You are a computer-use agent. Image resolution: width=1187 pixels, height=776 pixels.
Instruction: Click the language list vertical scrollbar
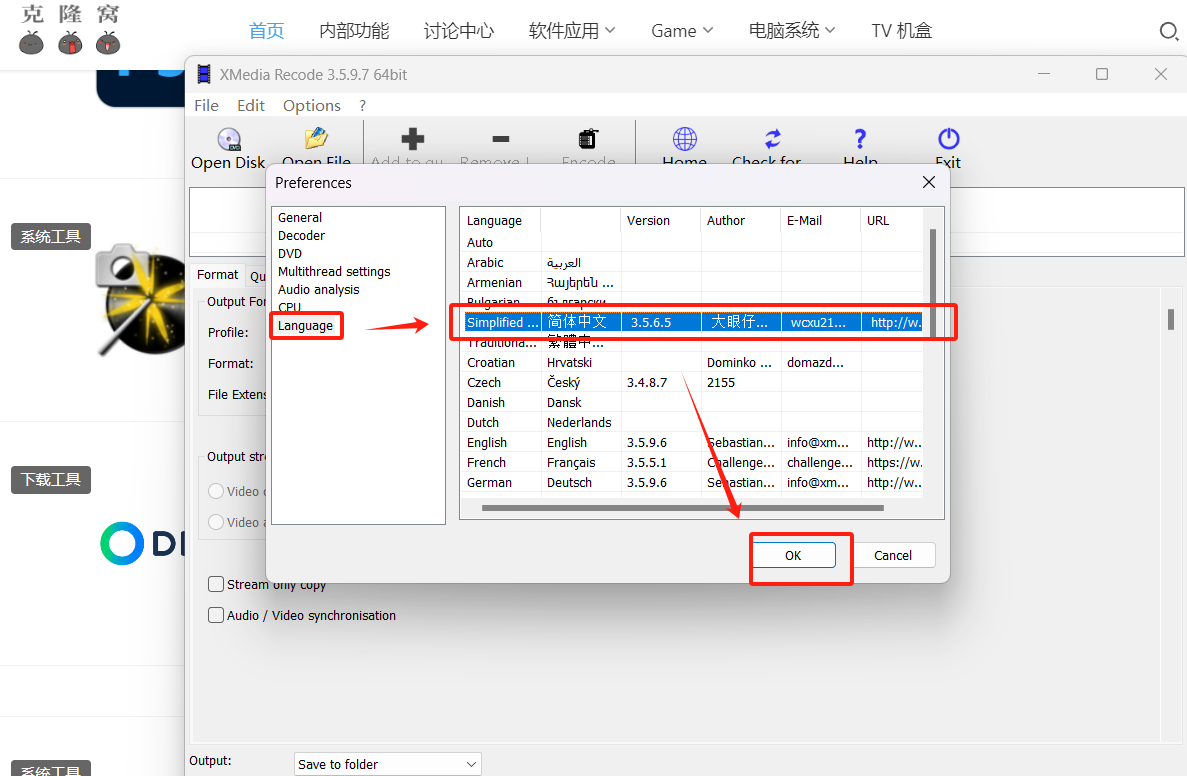[933, 282]
